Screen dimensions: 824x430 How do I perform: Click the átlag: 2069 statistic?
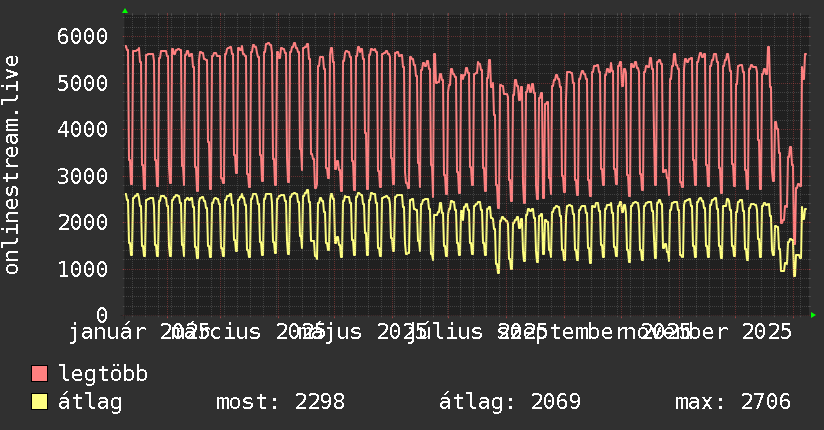click(510, 402)
